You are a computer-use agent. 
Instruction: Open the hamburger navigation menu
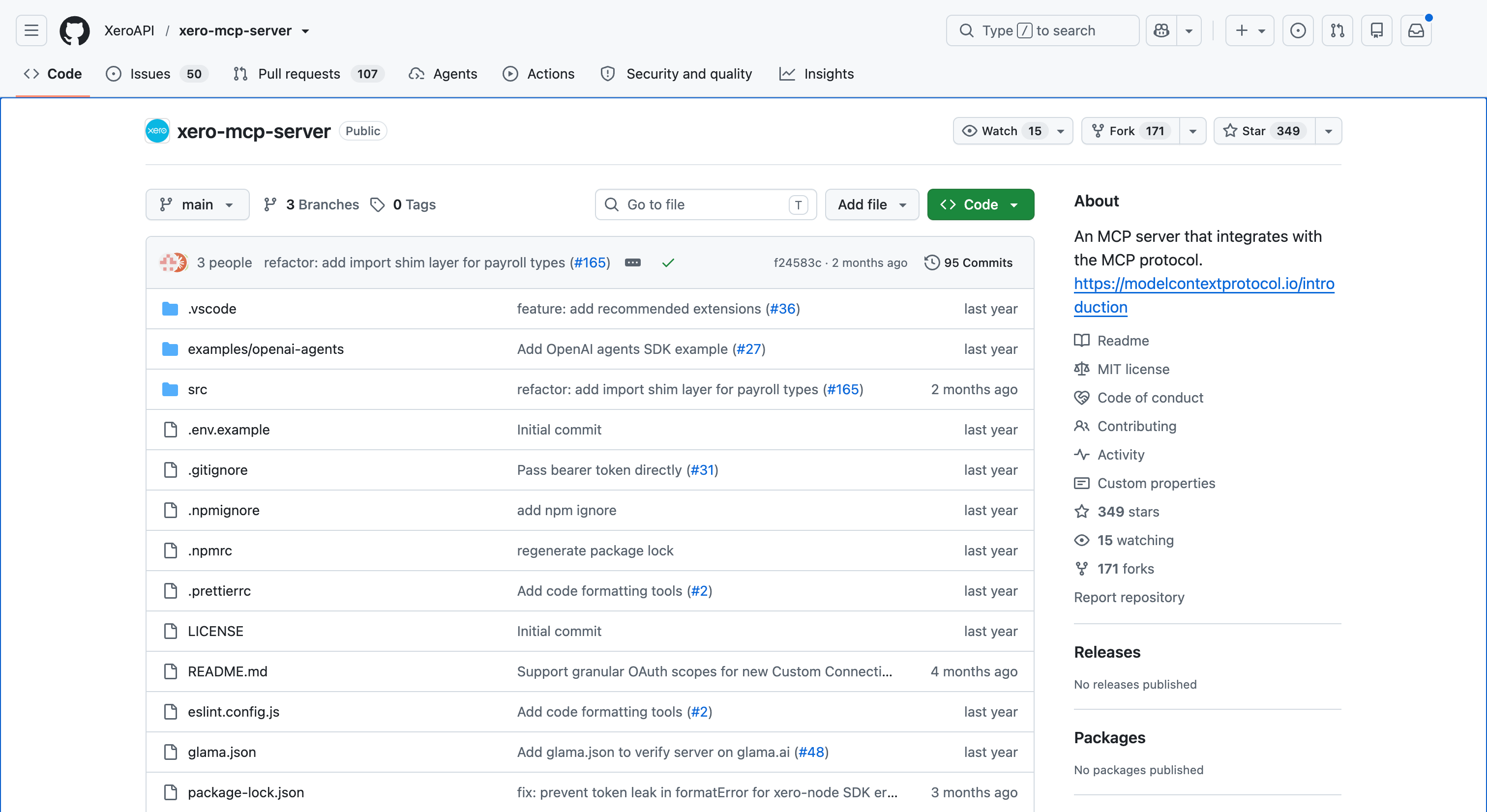pyautogui.click(x=31, y=30)
